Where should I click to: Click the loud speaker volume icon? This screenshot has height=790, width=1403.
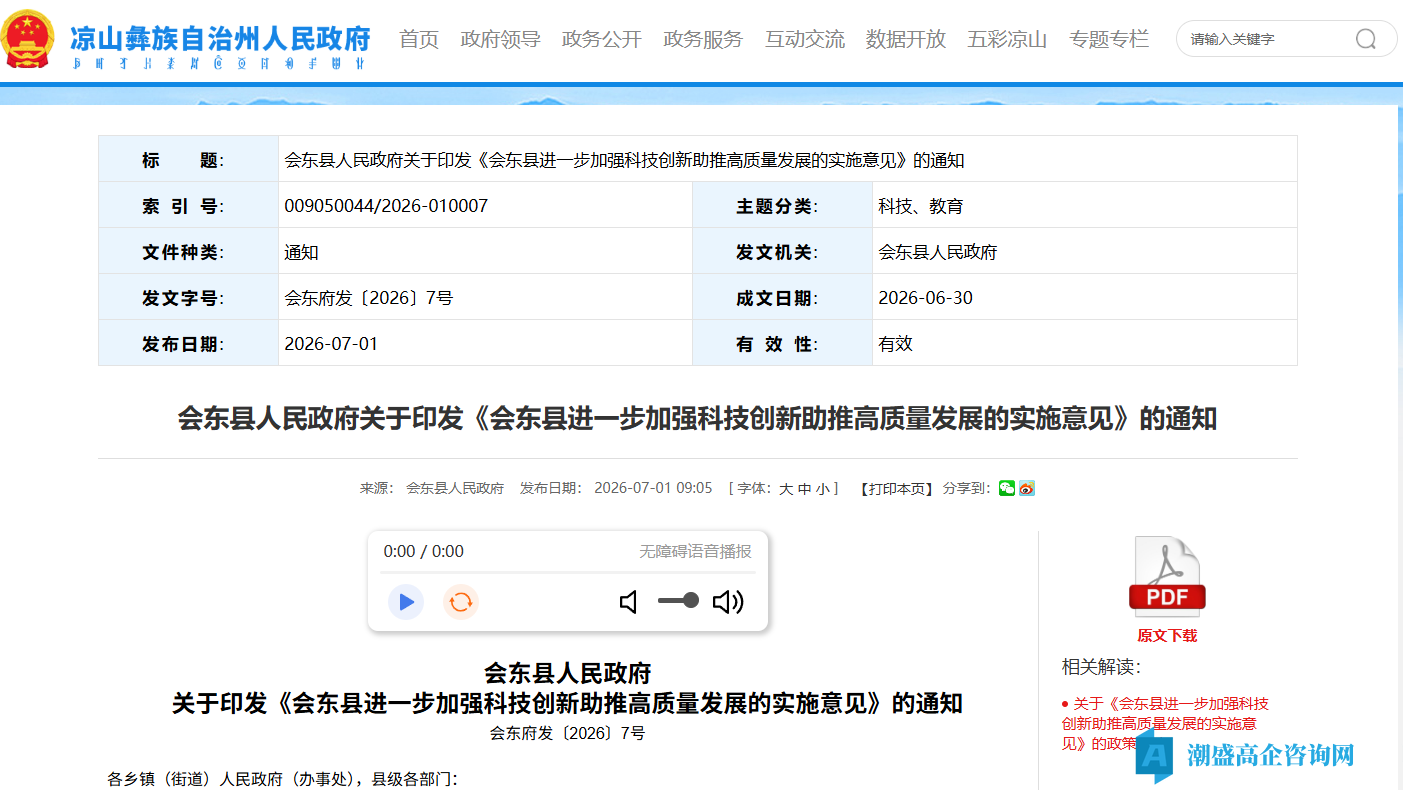728,602
